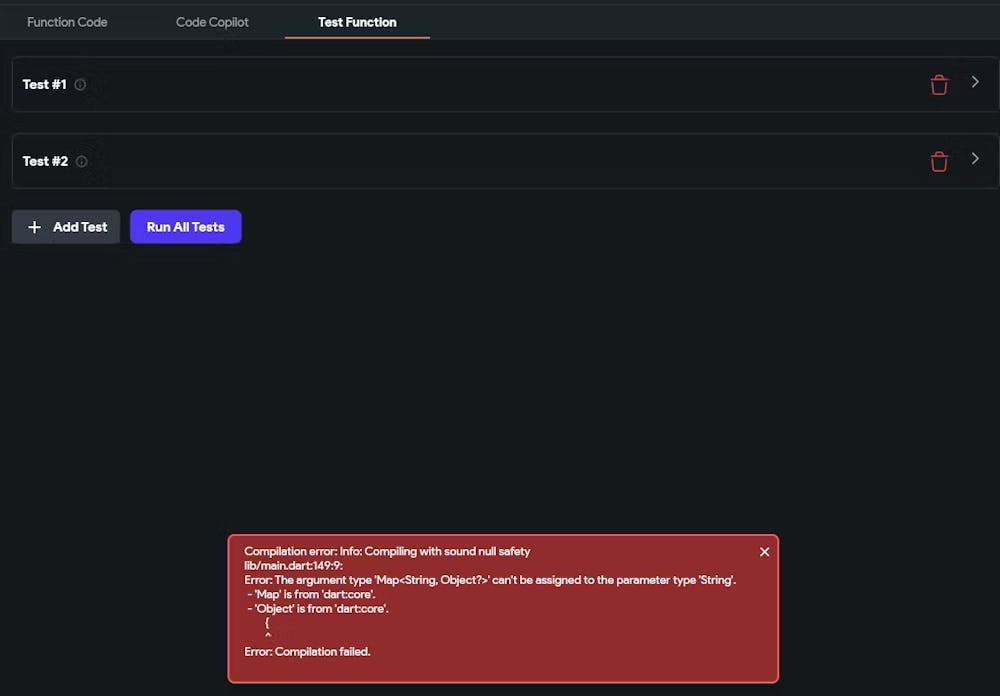Click the 'Compiling with sound null safety' line
The width and height of the screenshot is (1000, 696).
pyautogui.click(x=387, y=551)
